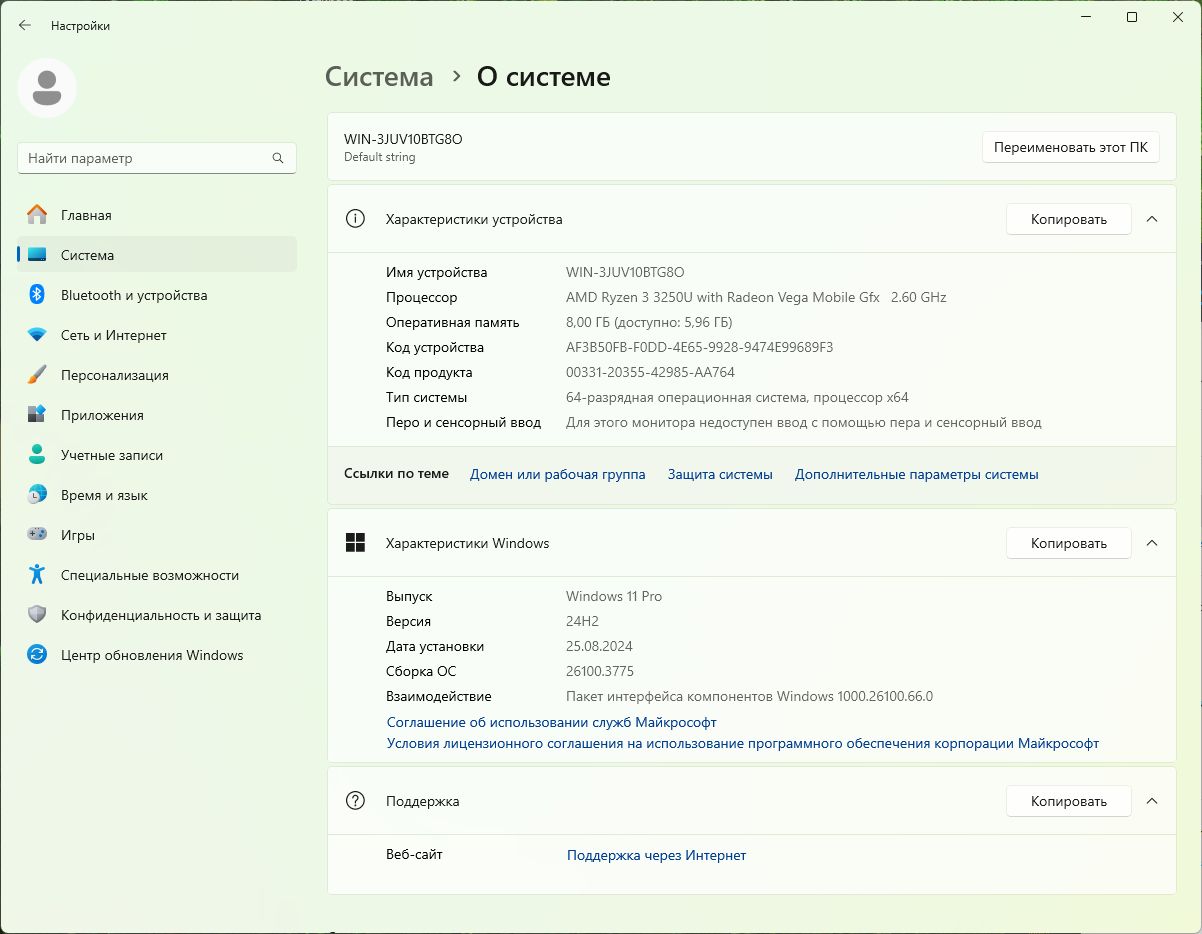The width and height of the screenshot is (1202, 934).
Task: Click the Центр обновления Windows sync icon
Action: coord(37,655)
